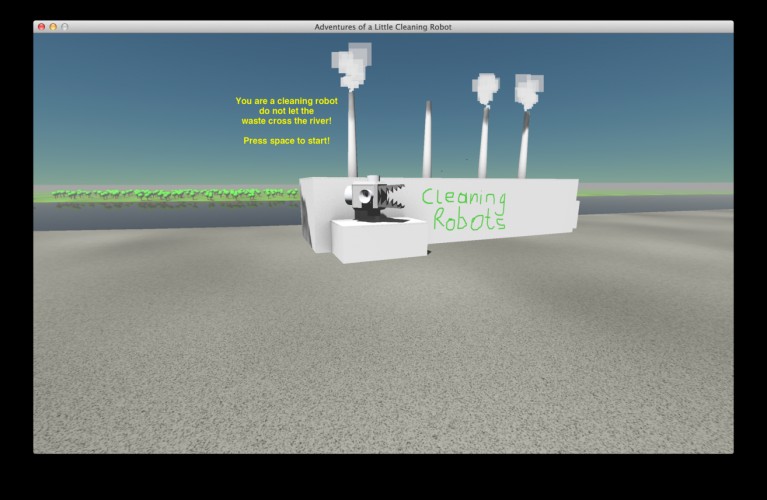Click the gray zoom window button
Viewport: 767px width, 500px height.
(x=65, y=27)
